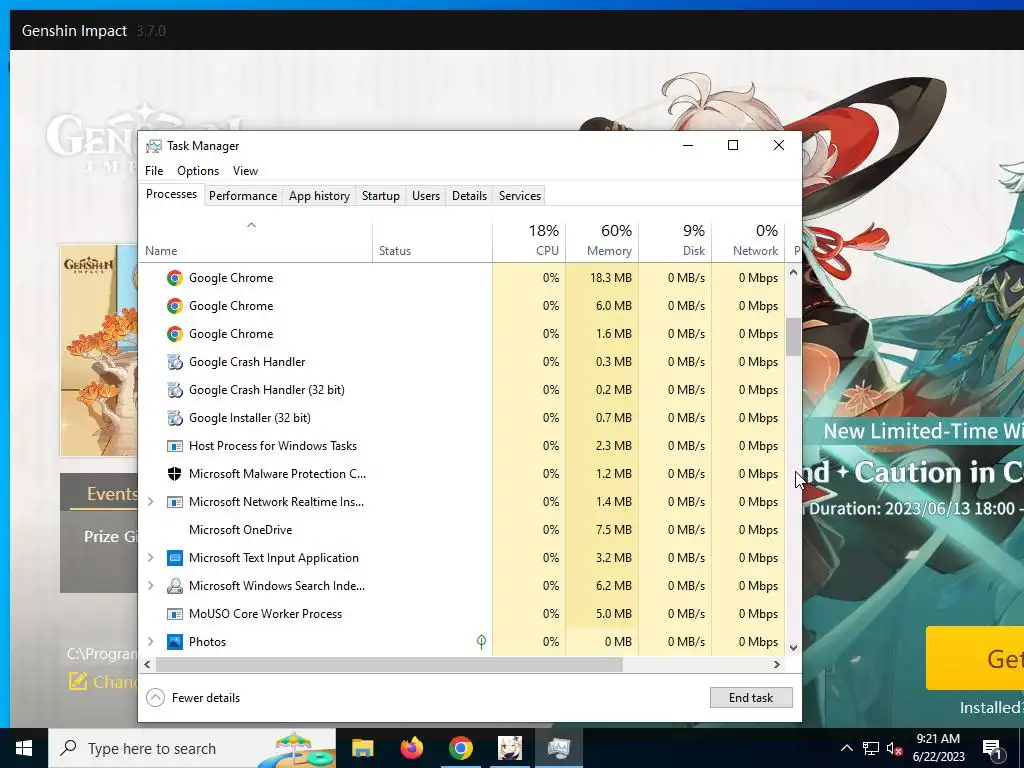Sort by the CPU column header

pyautogui.click(x=529, y=242)
